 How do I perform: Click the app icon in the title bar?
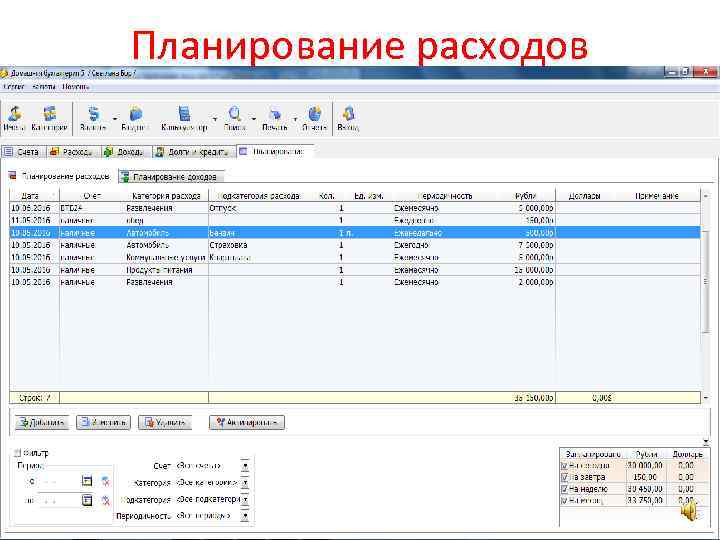click(4, 73)
